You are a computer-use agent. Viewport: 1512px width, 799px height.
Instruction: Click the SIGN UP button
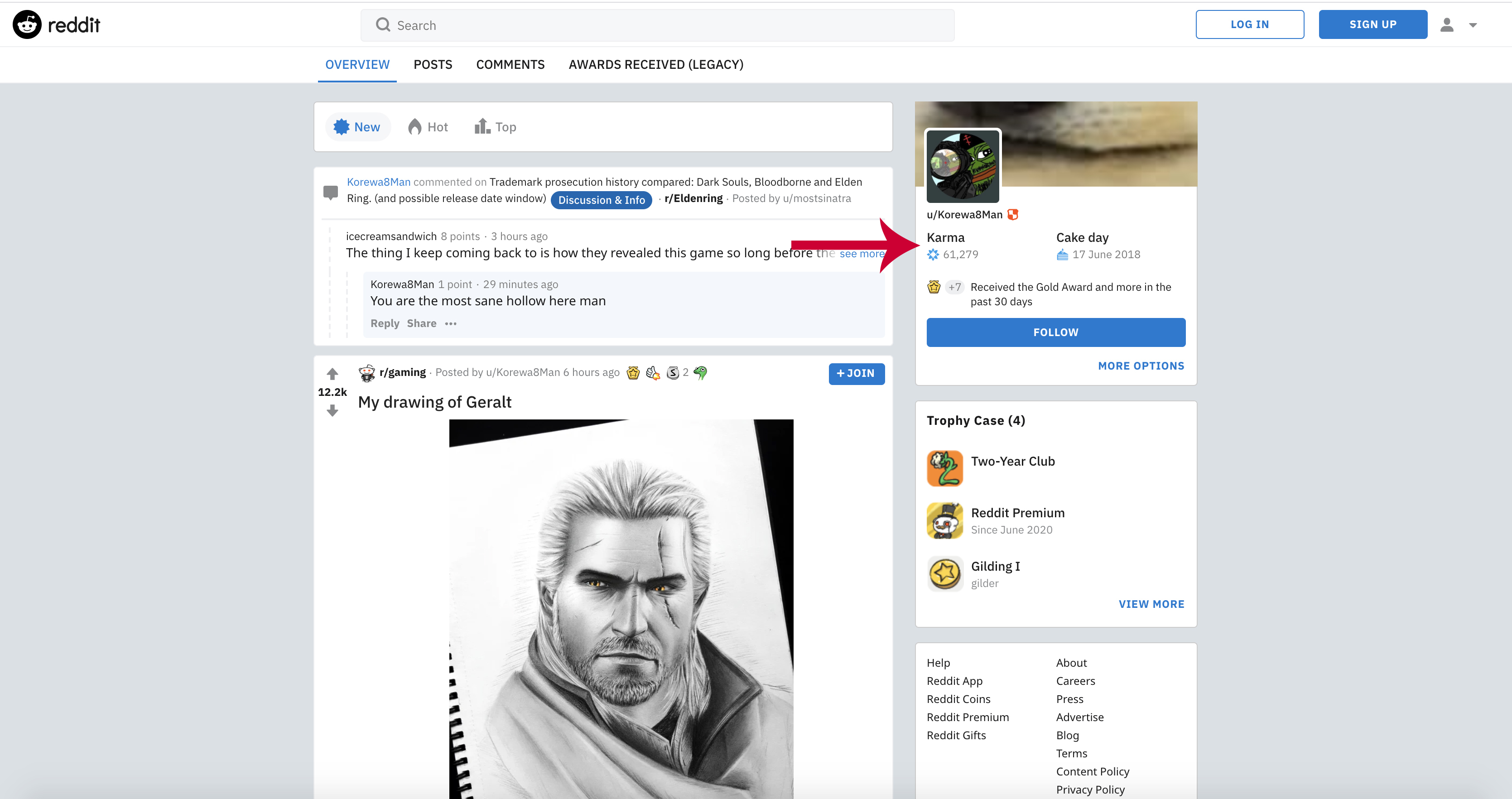coord(1373,24)
